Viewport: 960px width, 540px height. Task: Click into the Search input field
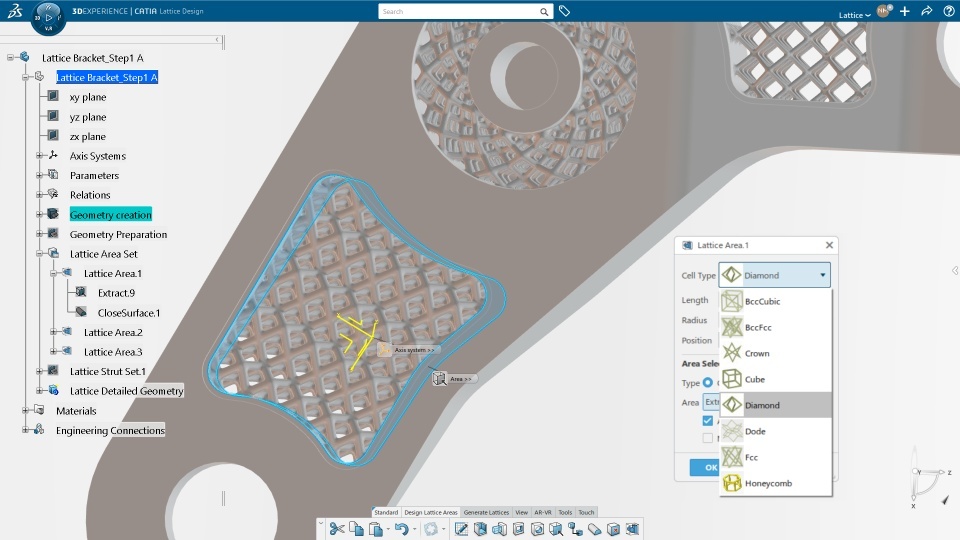tap(459, 11)
